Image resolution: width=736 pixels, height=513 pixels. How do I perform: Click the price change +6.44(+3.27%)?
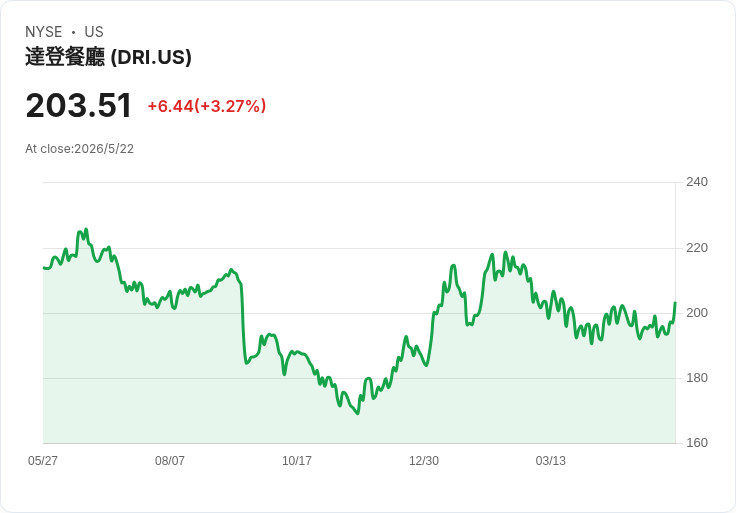click(207, 106)
